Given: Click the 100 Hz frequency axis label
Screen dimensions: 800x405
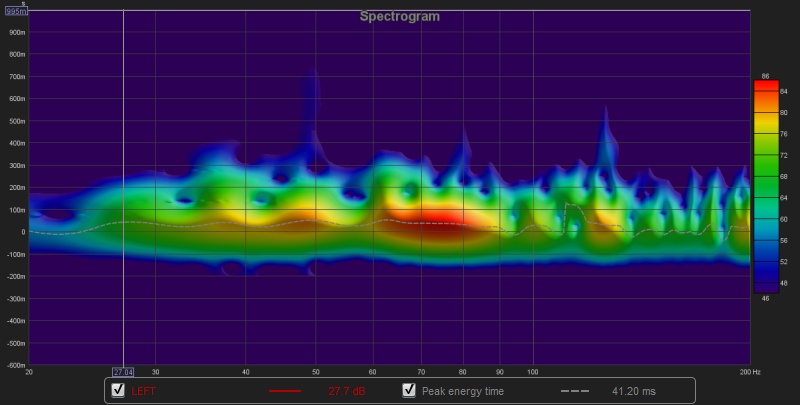Looking at the screenshot, I should (532, 371).
